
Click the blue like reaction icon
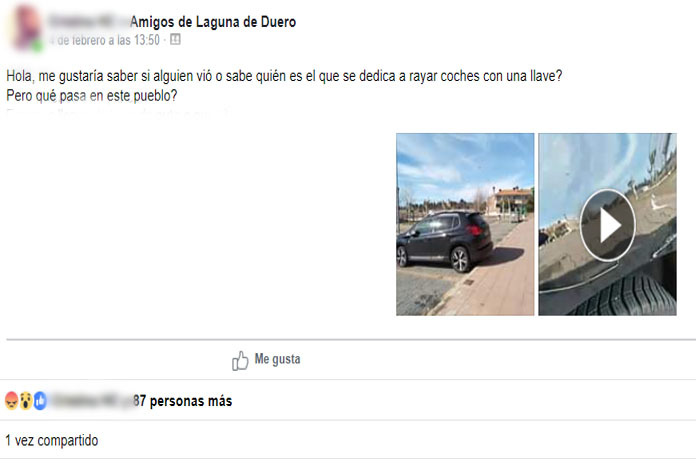click(x=40, y=401)
